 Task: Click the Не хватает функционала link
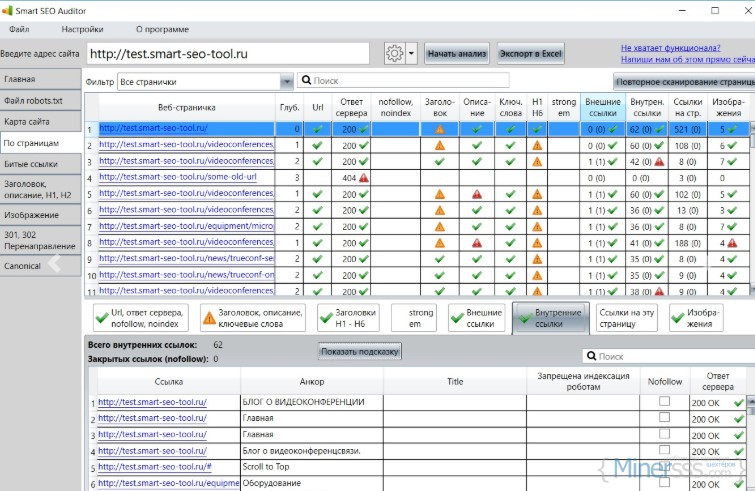[x=670, y=47]
